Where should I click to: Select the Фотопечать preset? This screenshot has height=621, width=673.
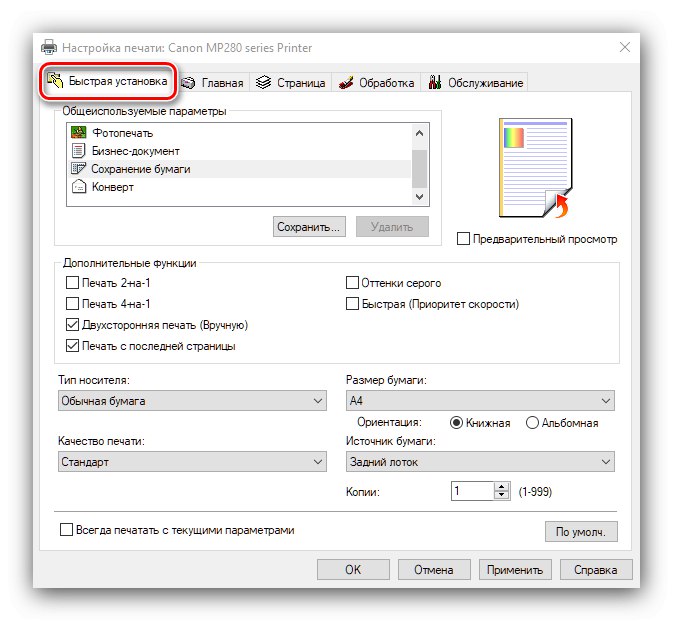[239, 133]
